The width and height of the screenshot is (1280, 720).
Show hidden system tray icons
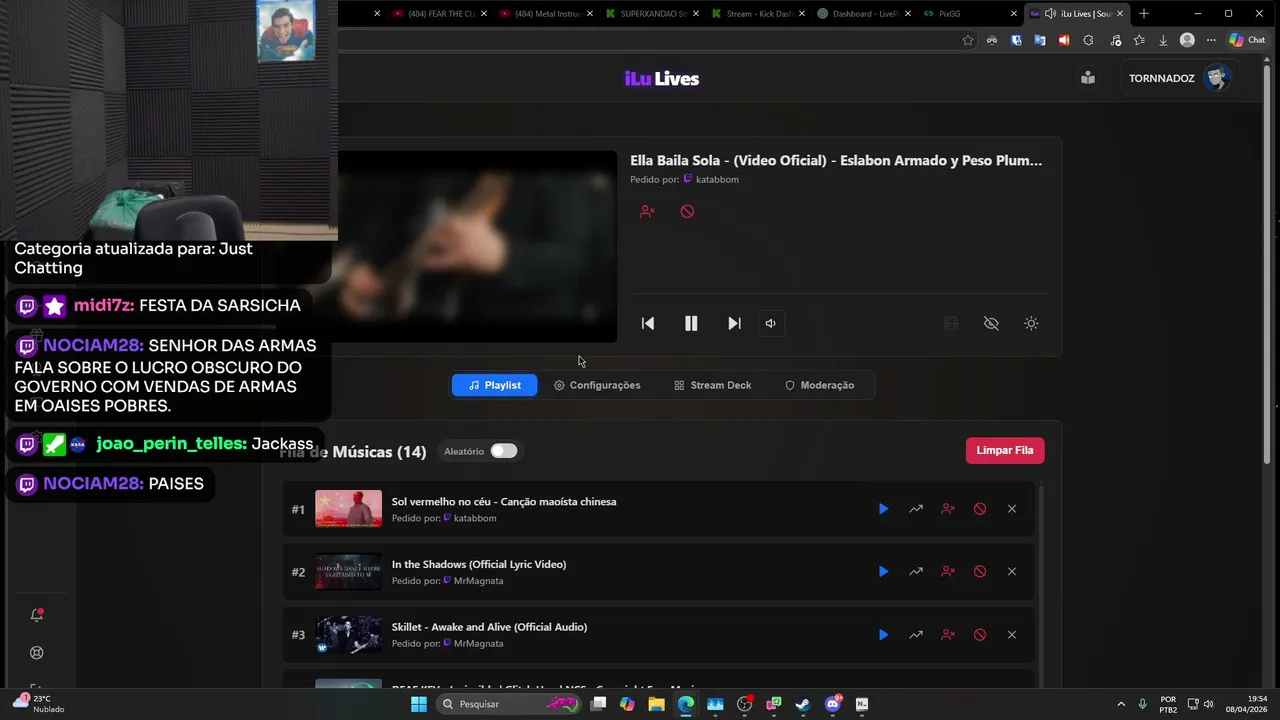pyautogui.click(x=1120, y=704)
